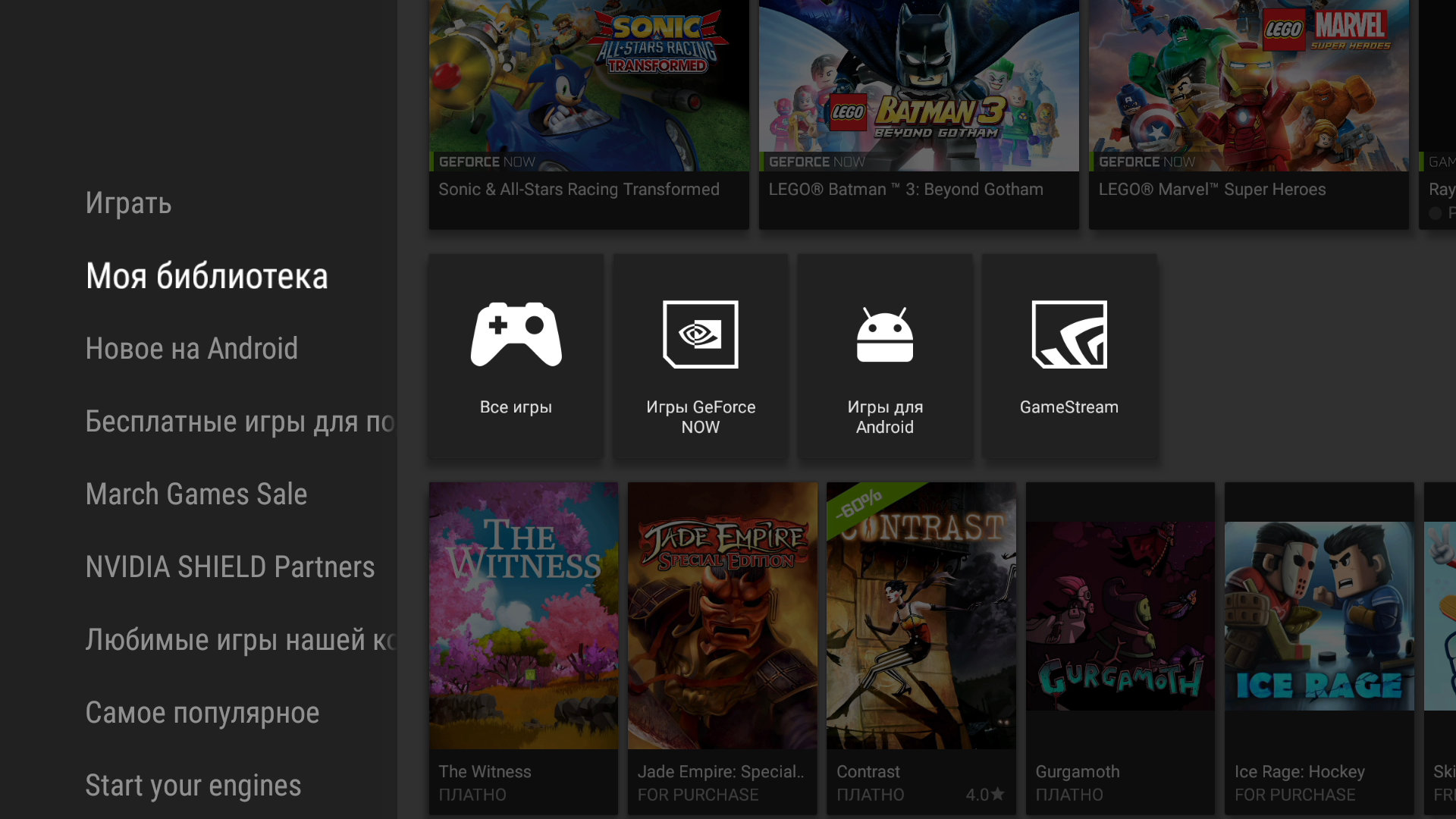The height and width of the screenshot is (819, 1456).
Task: Go to Start your engines category
Action: (193, 786)
